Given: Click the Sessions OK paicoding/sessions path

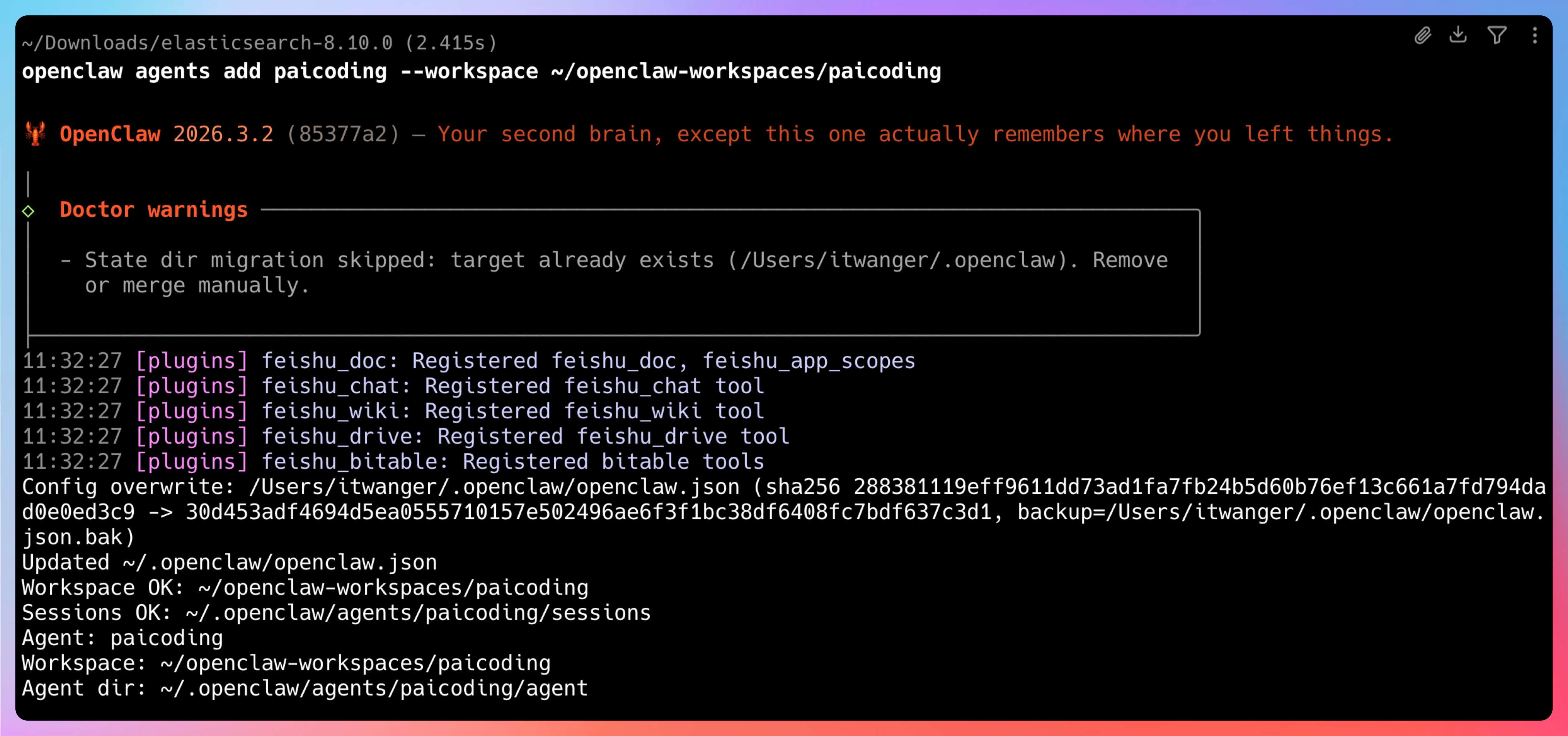Looking at the screenshot, I should click(418, 613).
